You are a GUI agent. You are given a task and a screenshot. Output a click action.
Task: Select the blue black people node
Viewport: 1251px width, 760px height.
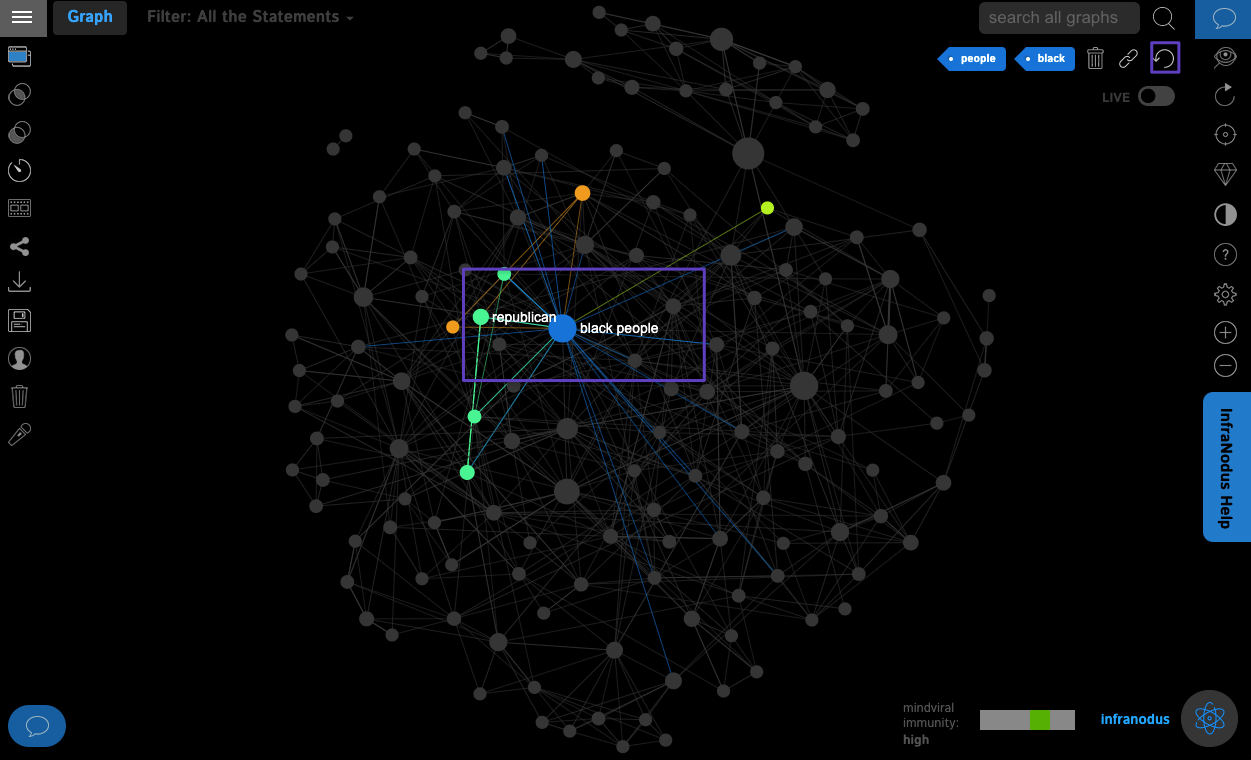[562, 328]
